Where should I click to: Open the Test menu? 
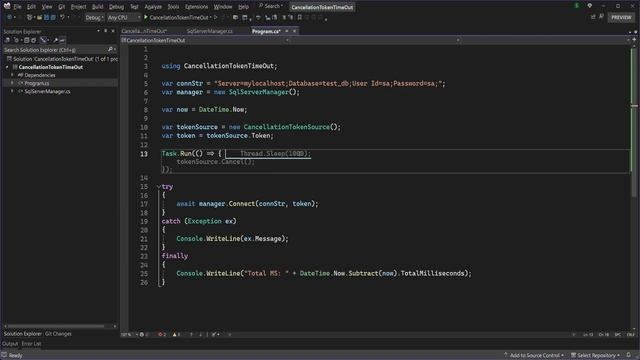click(134, 7)
